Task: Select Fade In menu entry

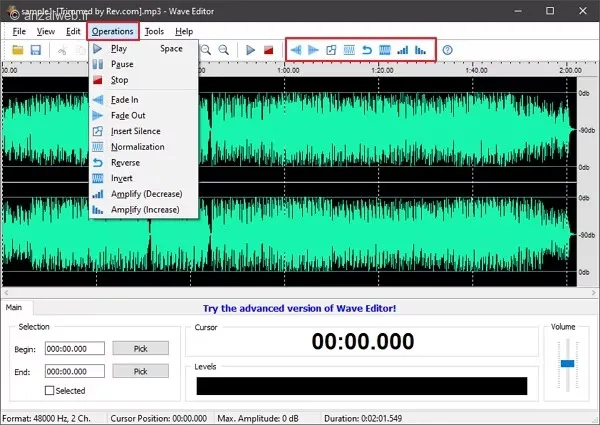Action: (143, 100)
